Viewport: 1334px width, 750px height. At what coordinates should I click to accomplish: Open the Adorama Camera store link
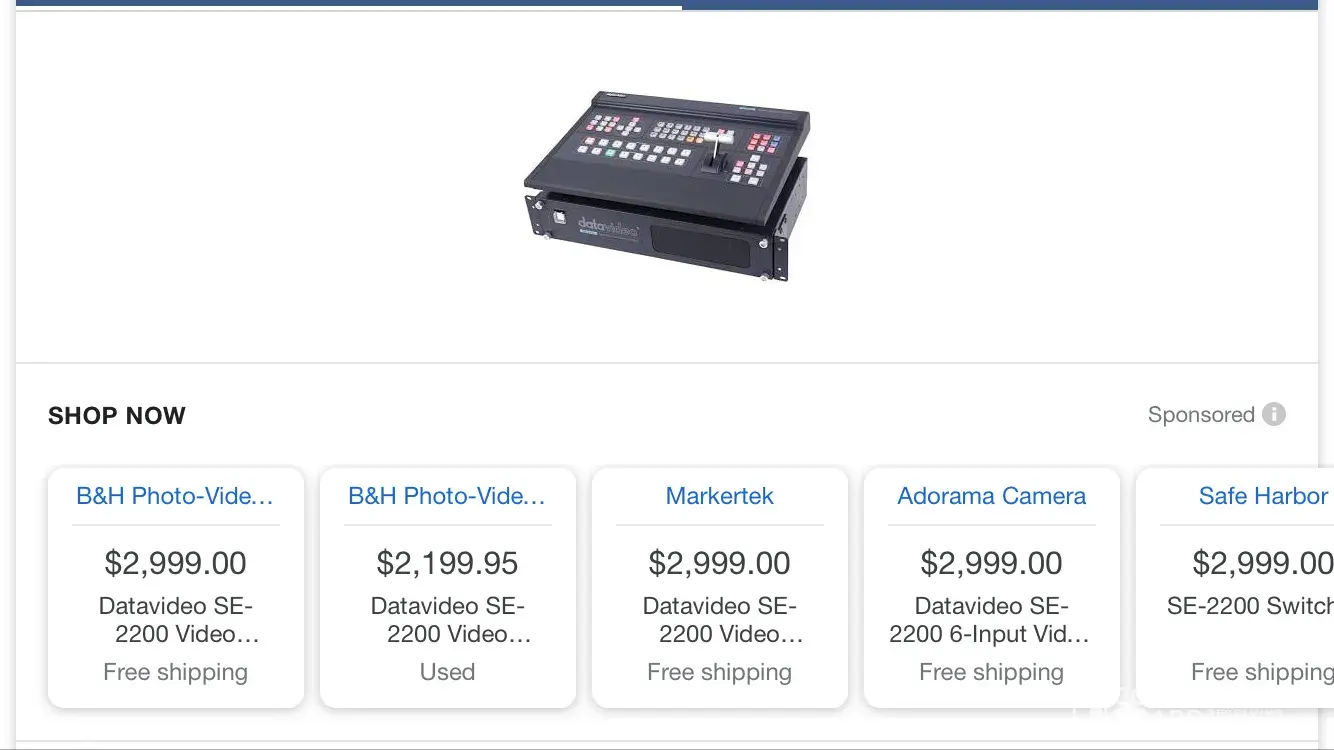click(991, 496)
